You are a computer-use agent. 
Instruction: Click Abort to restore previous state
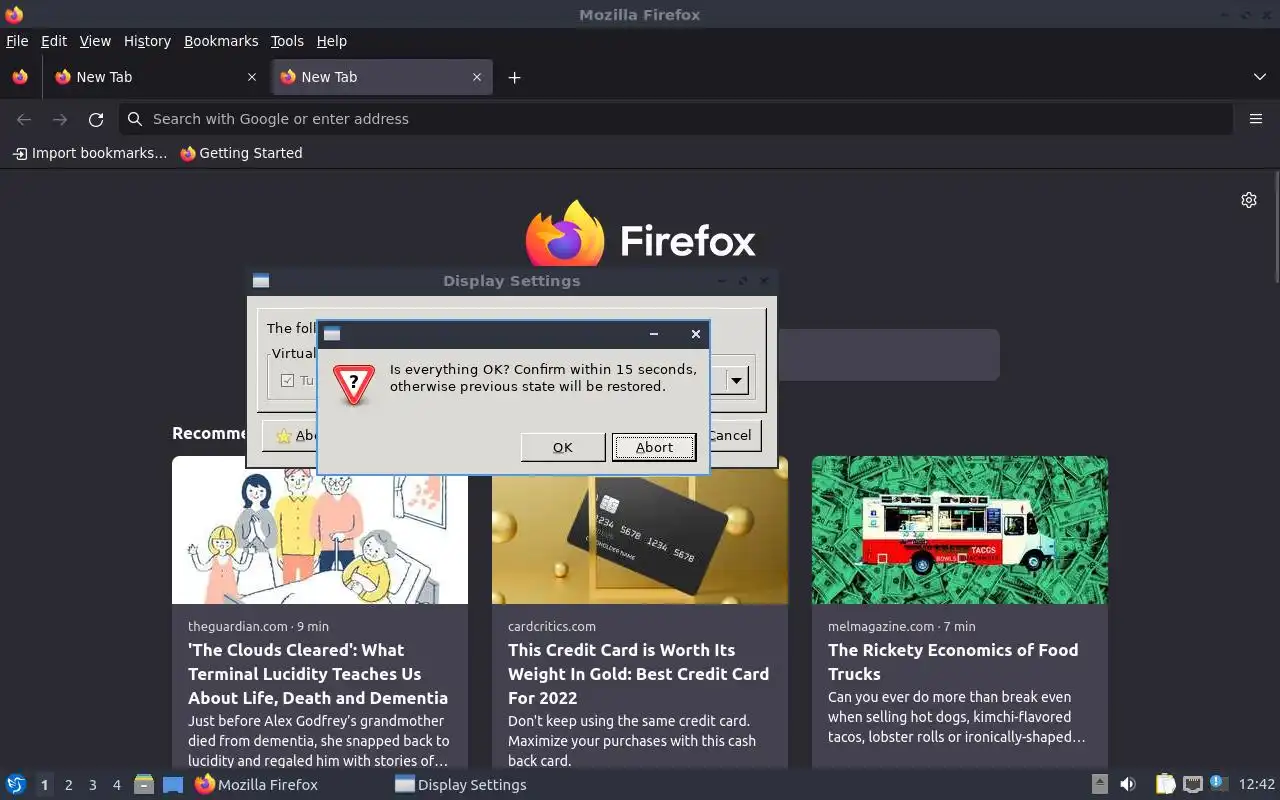pos(654,447)
